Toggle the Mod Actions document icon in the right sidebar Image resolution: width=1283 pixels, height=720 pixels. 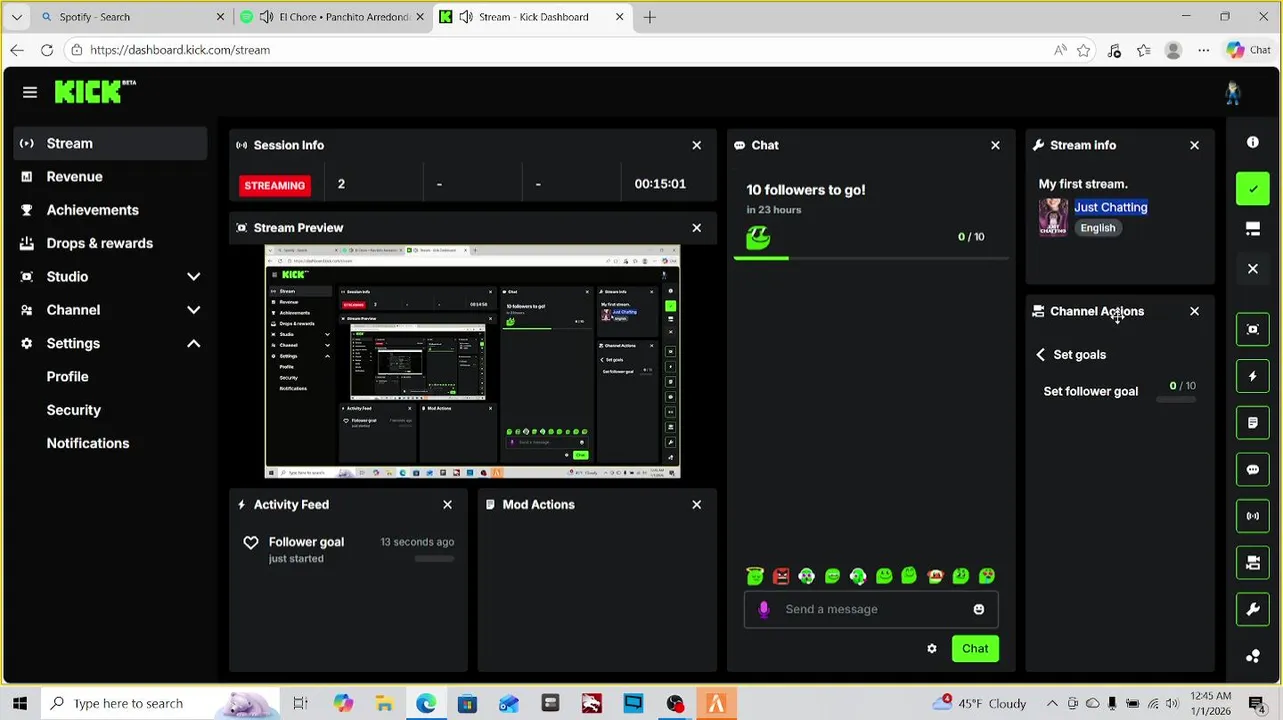(x=1252, y=423)
